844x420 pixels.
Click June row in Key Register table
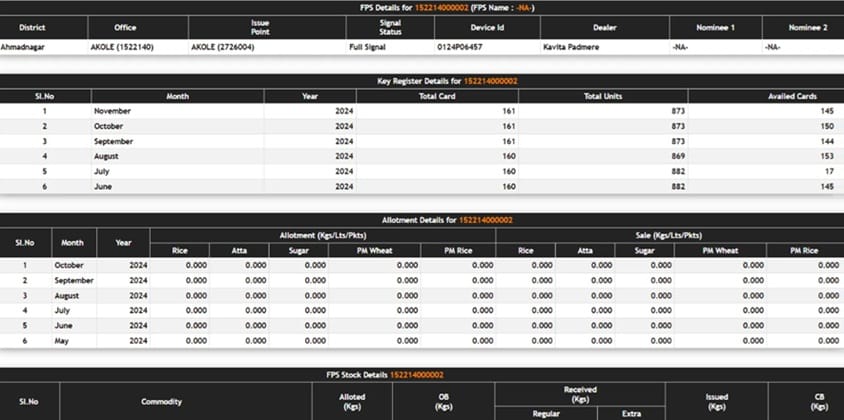coord(422,186)
